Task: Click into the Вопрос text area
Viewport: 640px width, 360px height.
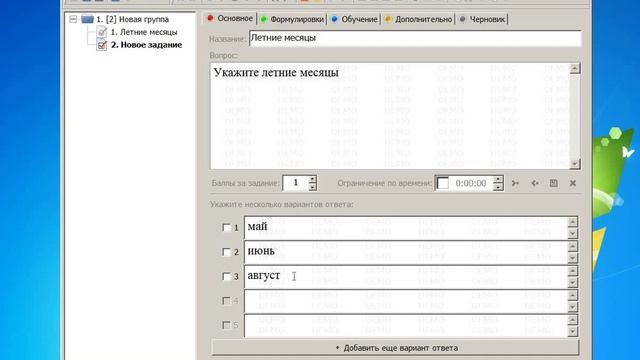Action: (390, 116)
